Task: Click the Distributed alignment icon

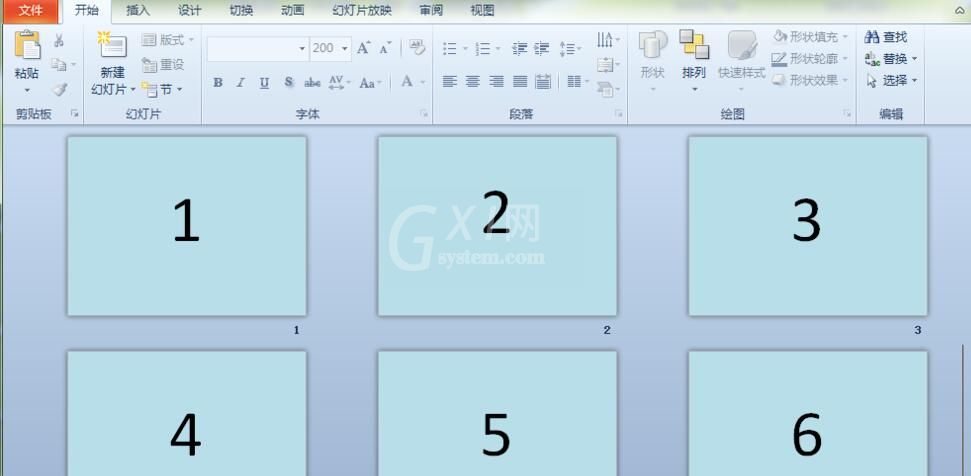Action: point(543,81)
